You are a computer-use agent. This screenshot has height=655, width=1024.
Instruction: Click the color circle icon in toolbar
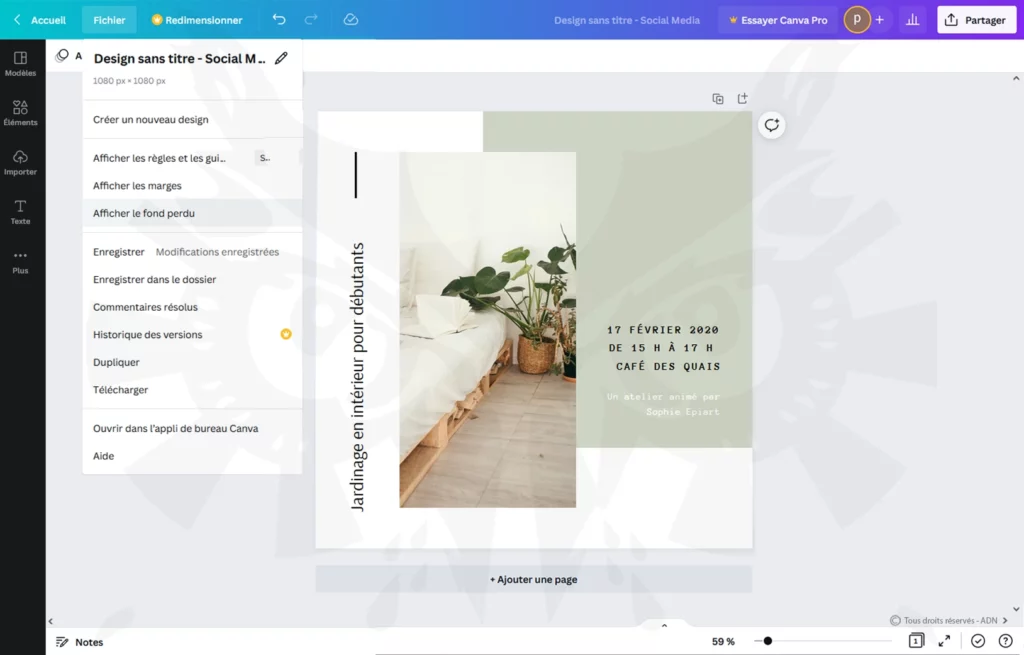click(62, 56)
